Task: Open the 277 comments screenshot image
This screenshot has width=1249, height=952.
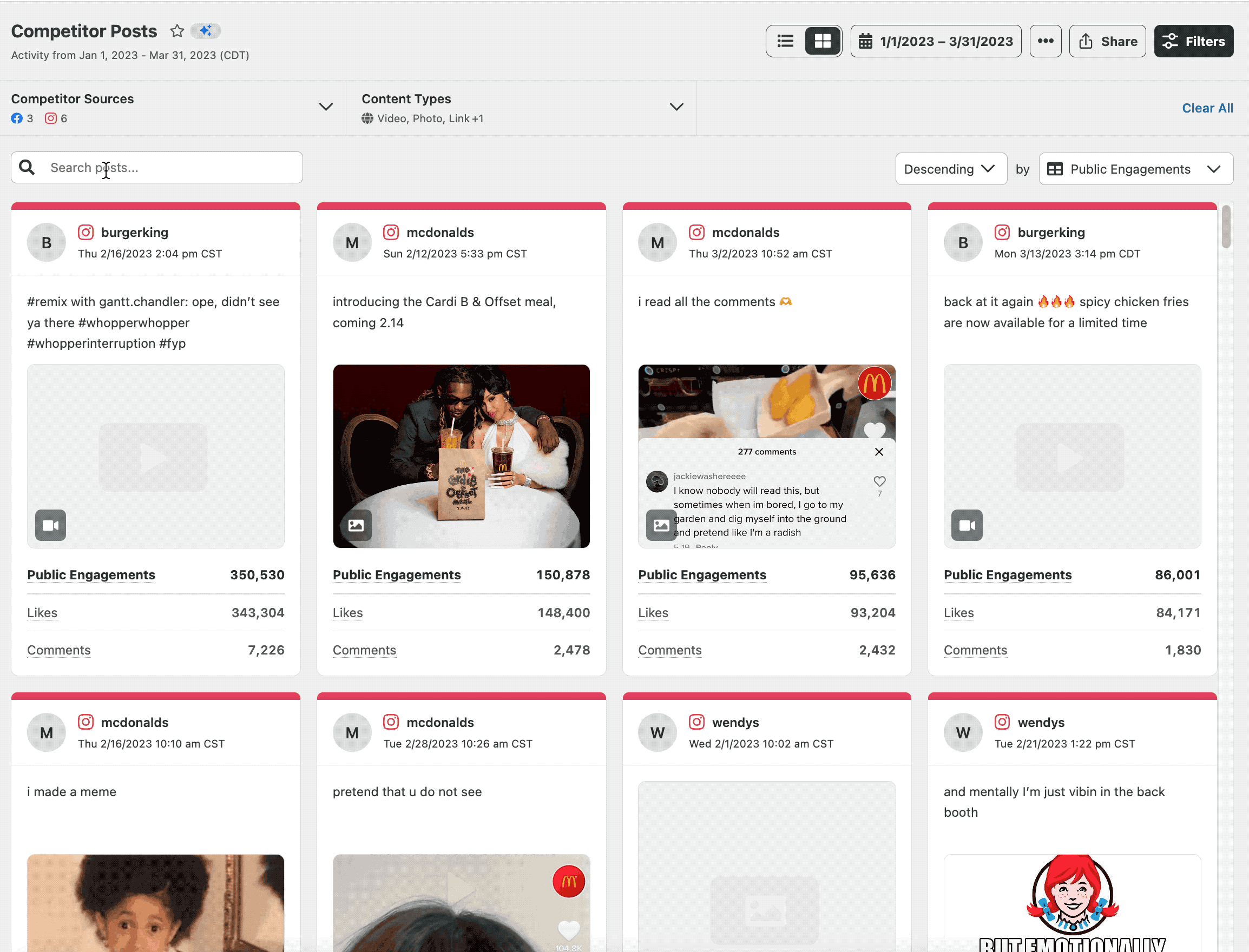Action: (x=767, y=456)
